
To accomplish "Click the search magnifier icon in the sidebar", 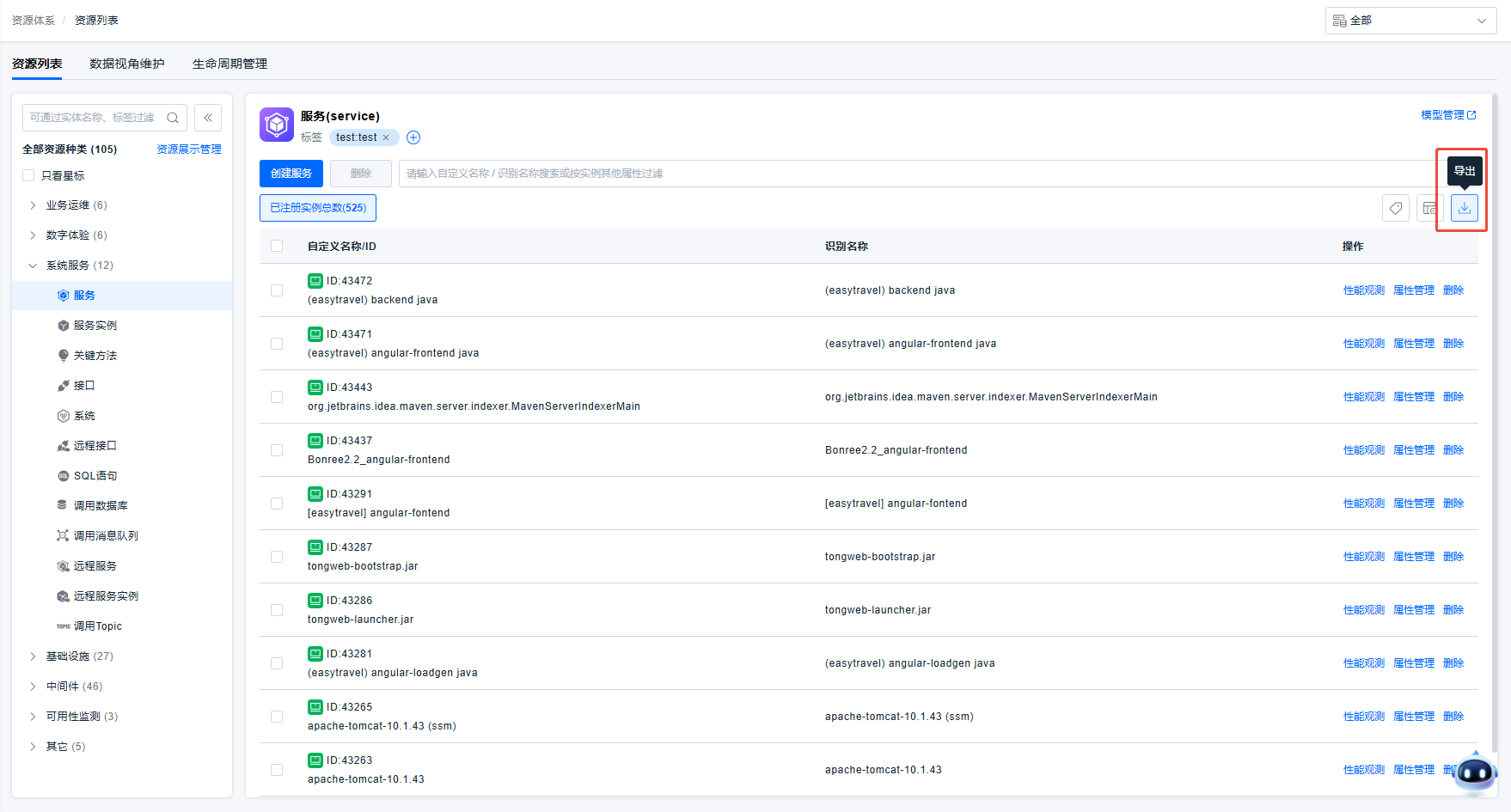I will (x=173, y=118).
